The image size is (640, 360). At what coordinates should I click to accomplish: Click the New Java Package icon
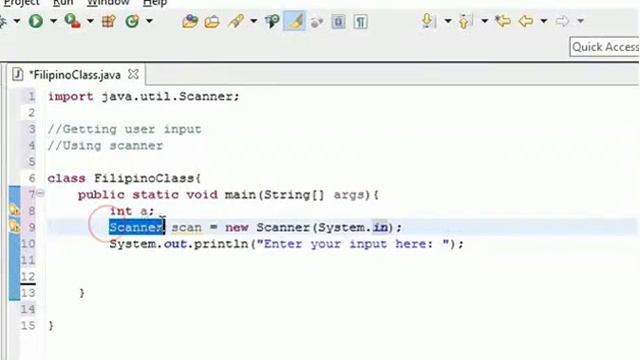click(109, 21)
